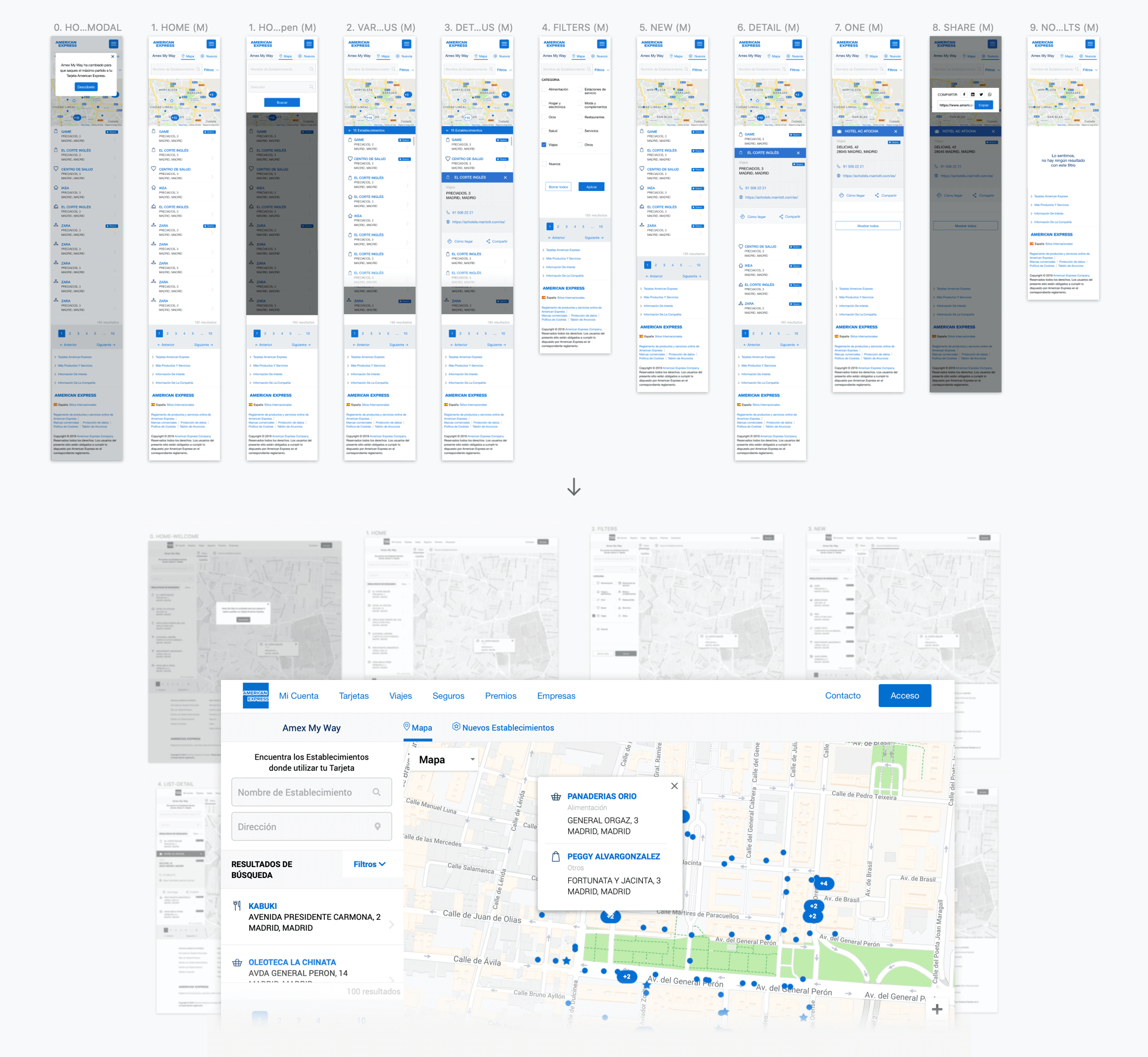Viewport: 1148px width, 1057px height.
Task: Click the +4 cluster marker on map
Action: click(x=824, y=883)
